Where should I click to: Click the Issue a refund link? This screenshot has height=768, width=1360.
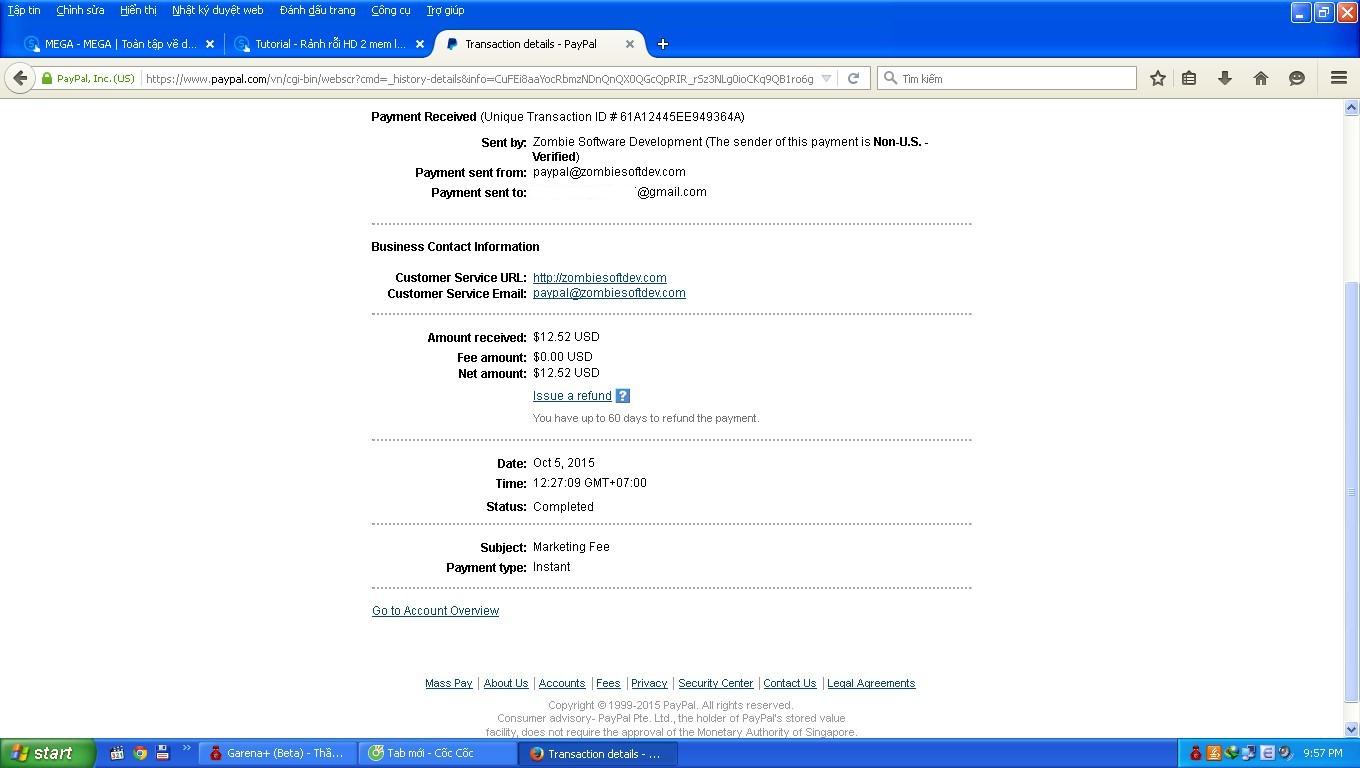pos(572,396)
